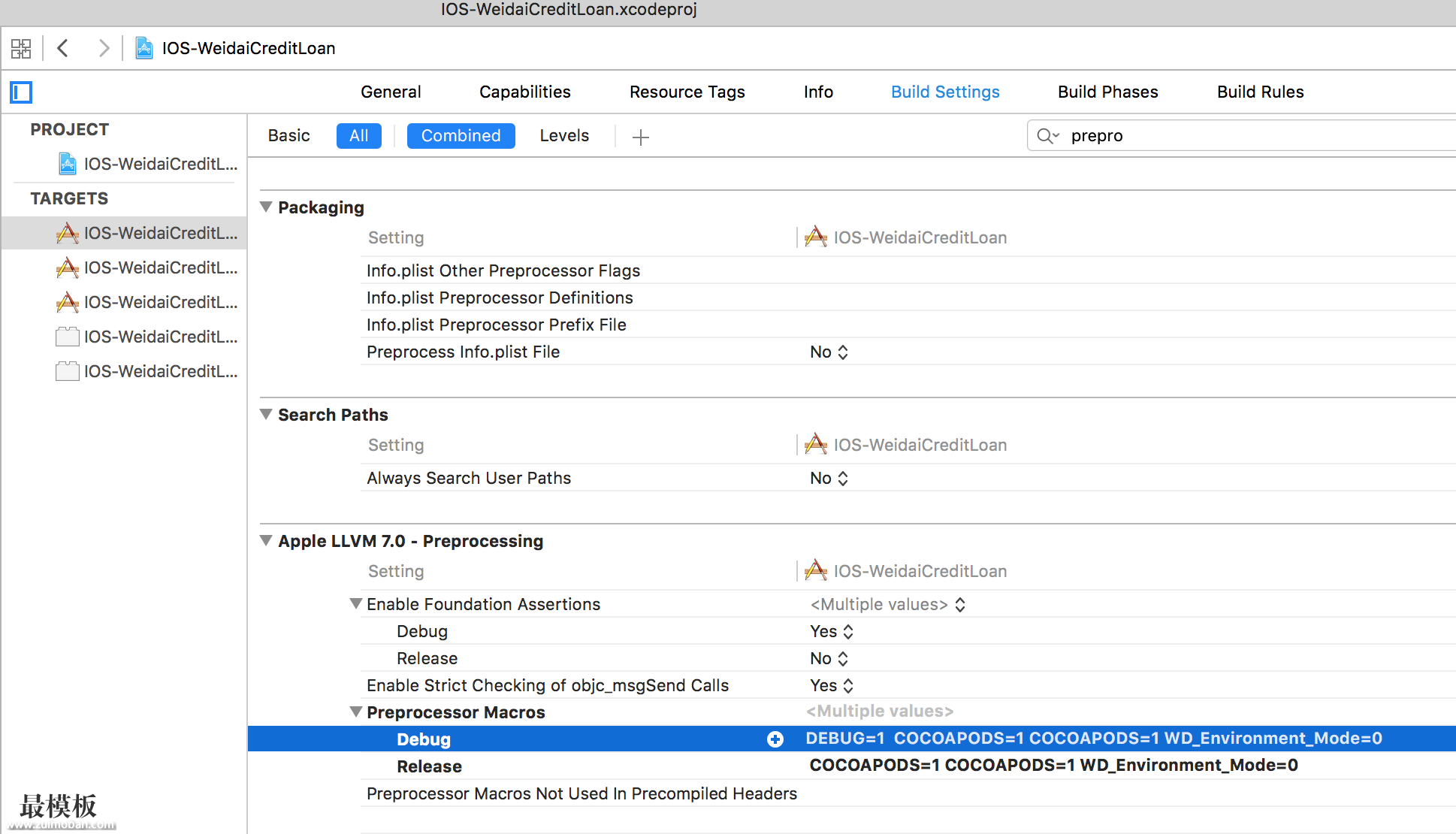Viewport: 1456px width, 834px height.
Task: Select the last test bundle target
Action: pyautogui.click(x=147, y=371)
